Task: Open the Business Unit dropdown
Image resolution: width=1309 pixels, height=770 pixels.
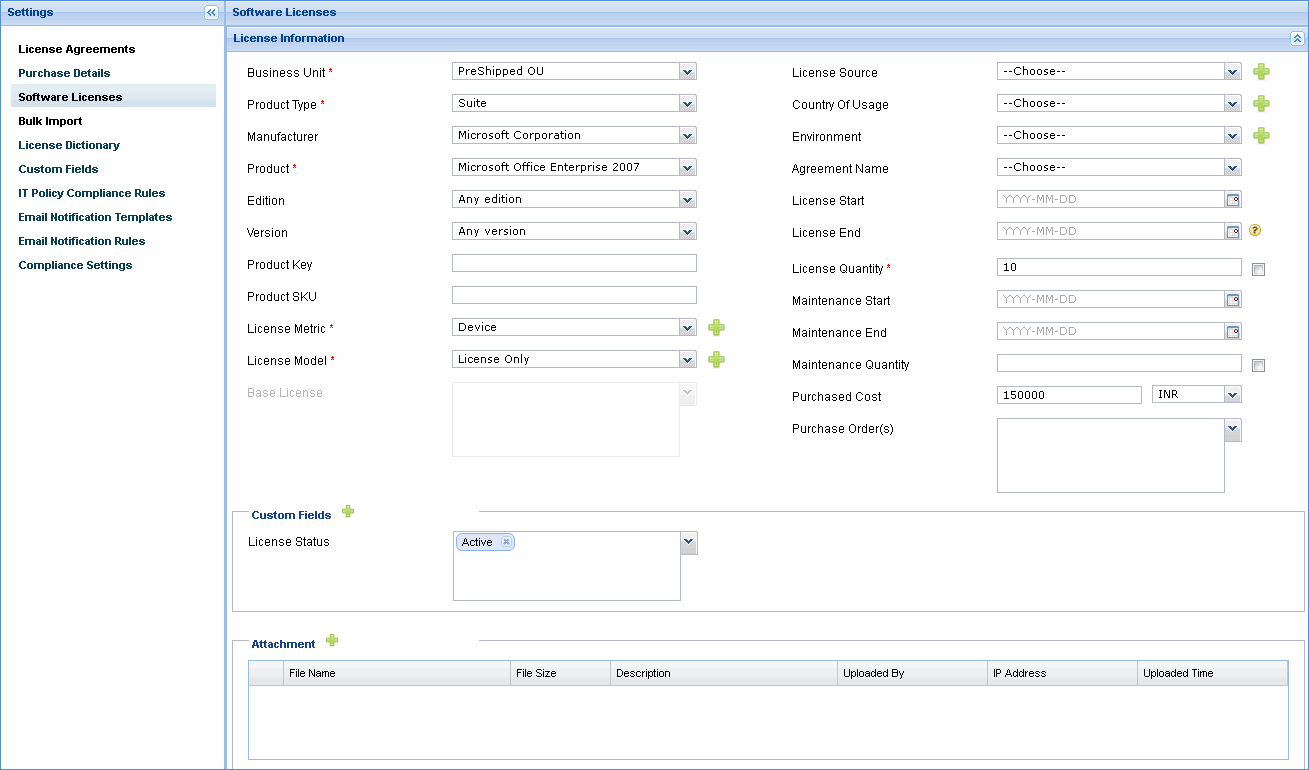Action: tap(687, 72)
